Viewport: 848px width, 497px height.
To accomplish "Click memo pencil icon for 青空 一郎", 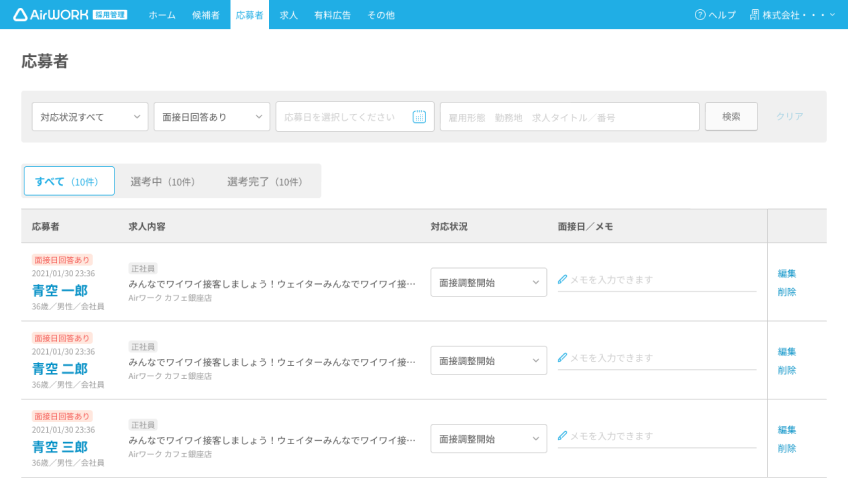I will click(x=562, y=280).
